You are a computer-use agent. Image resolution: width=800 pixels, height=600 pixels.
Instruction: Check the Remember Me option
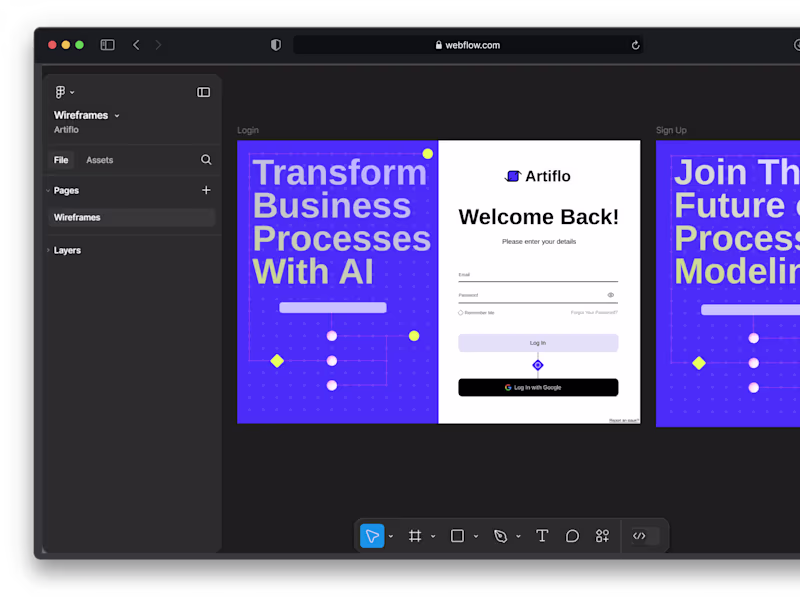(x=461, y=313)
